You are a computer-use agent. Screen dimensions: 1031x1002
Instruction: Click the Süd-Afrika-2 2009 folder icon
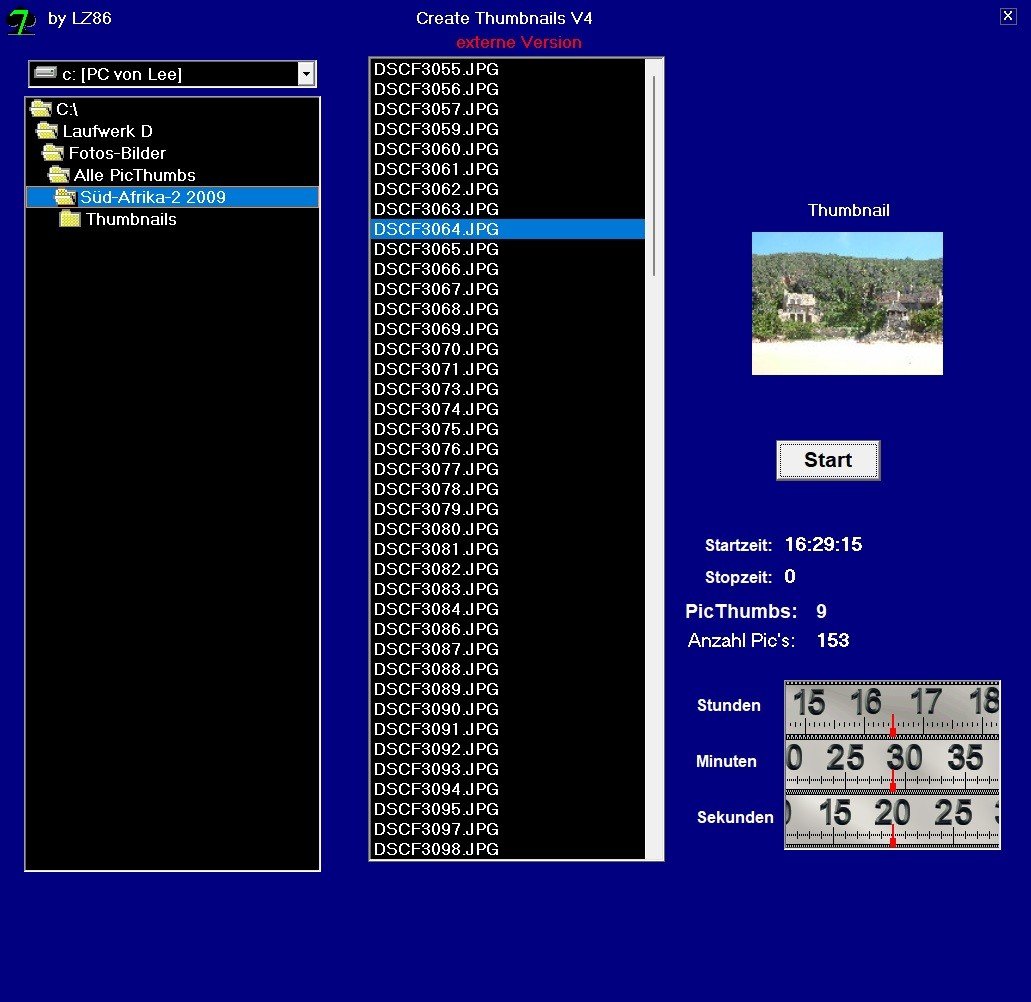[65, 197]
